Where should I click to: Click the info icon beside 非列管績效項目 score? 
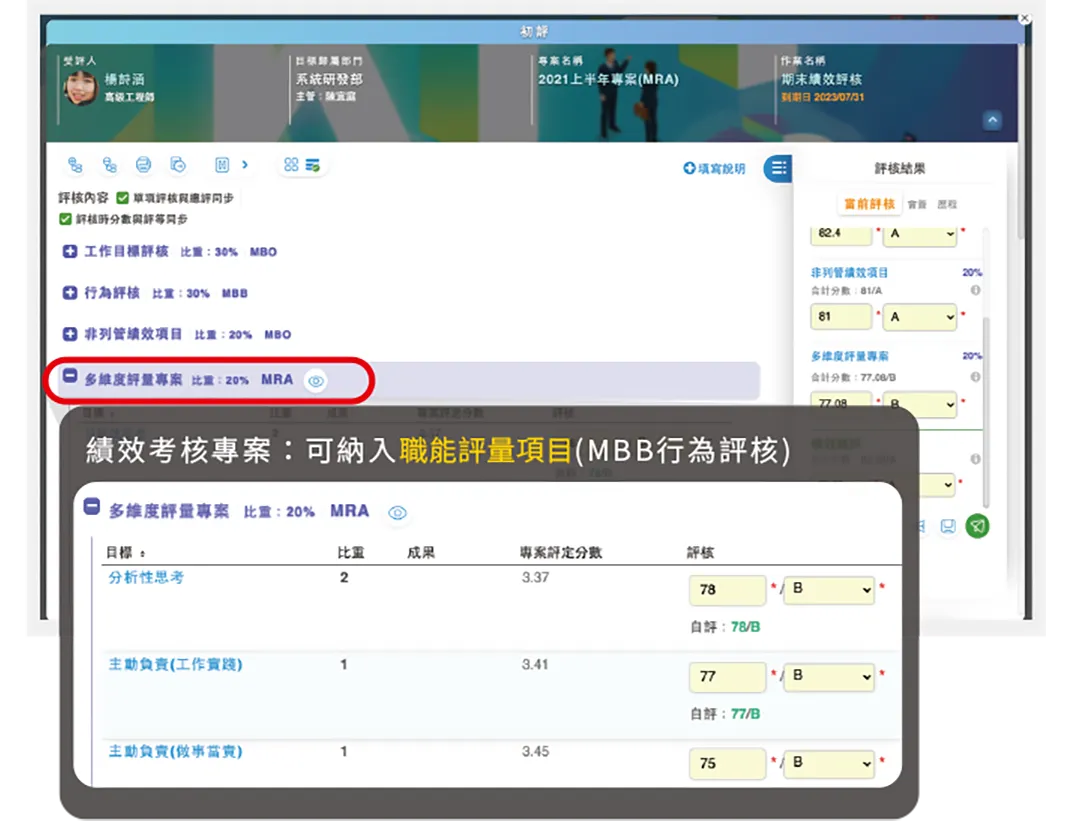click(975, 291)
